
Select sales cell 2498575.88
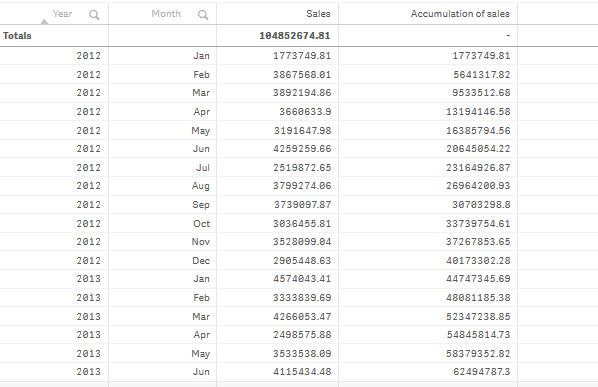click(x=302, y=335)
